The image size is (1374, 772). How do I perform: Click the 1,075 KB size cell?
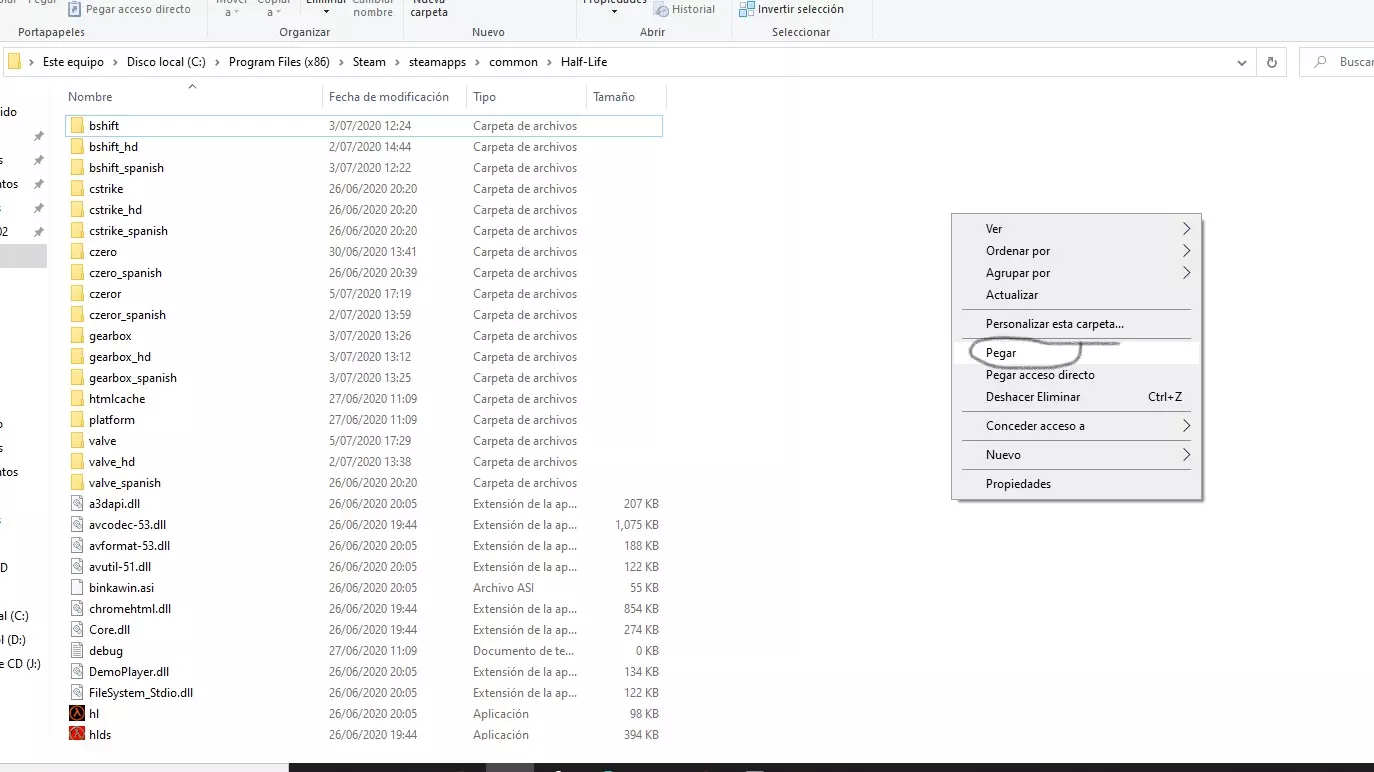coord(637,525)
